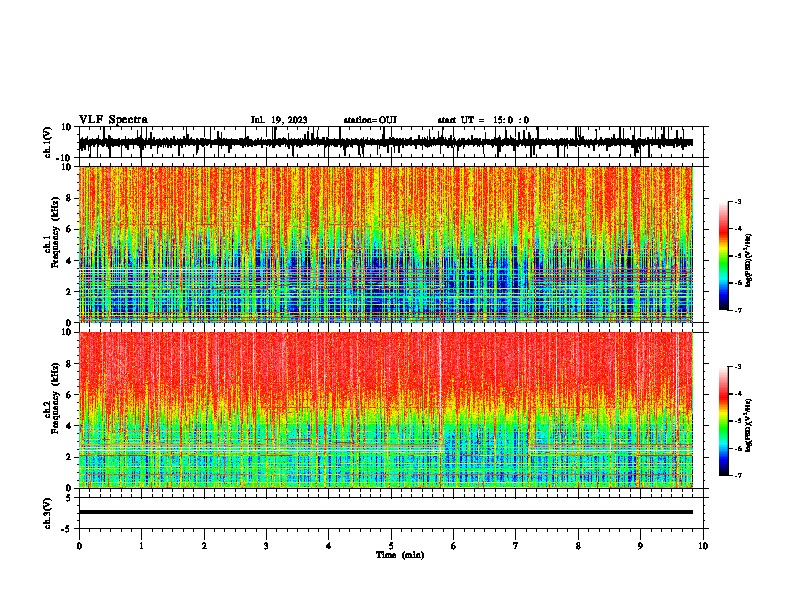Click inside the ch.1 frequency spectrogram
Image resolution: width=792 pixels, height=612 pixels.
pos(385,244)
